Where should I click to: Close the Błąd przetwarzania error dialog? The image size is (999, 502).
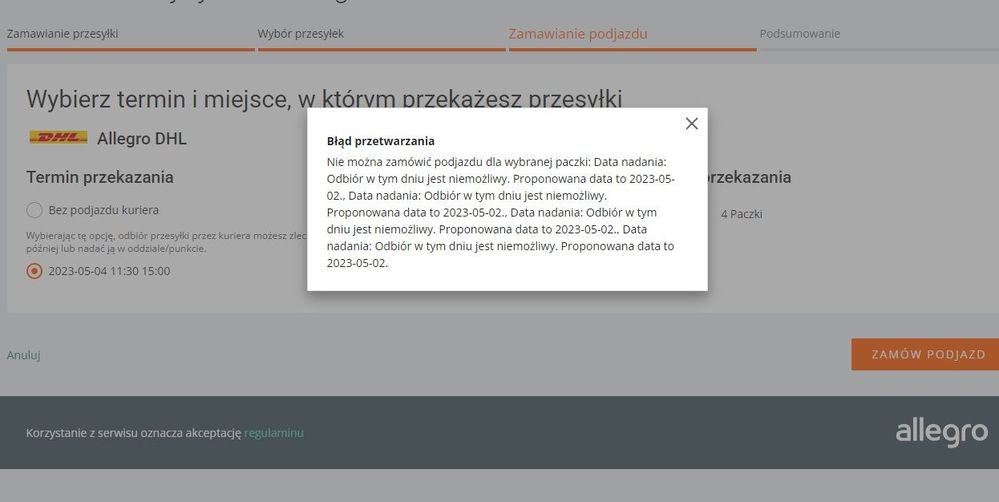691,124
